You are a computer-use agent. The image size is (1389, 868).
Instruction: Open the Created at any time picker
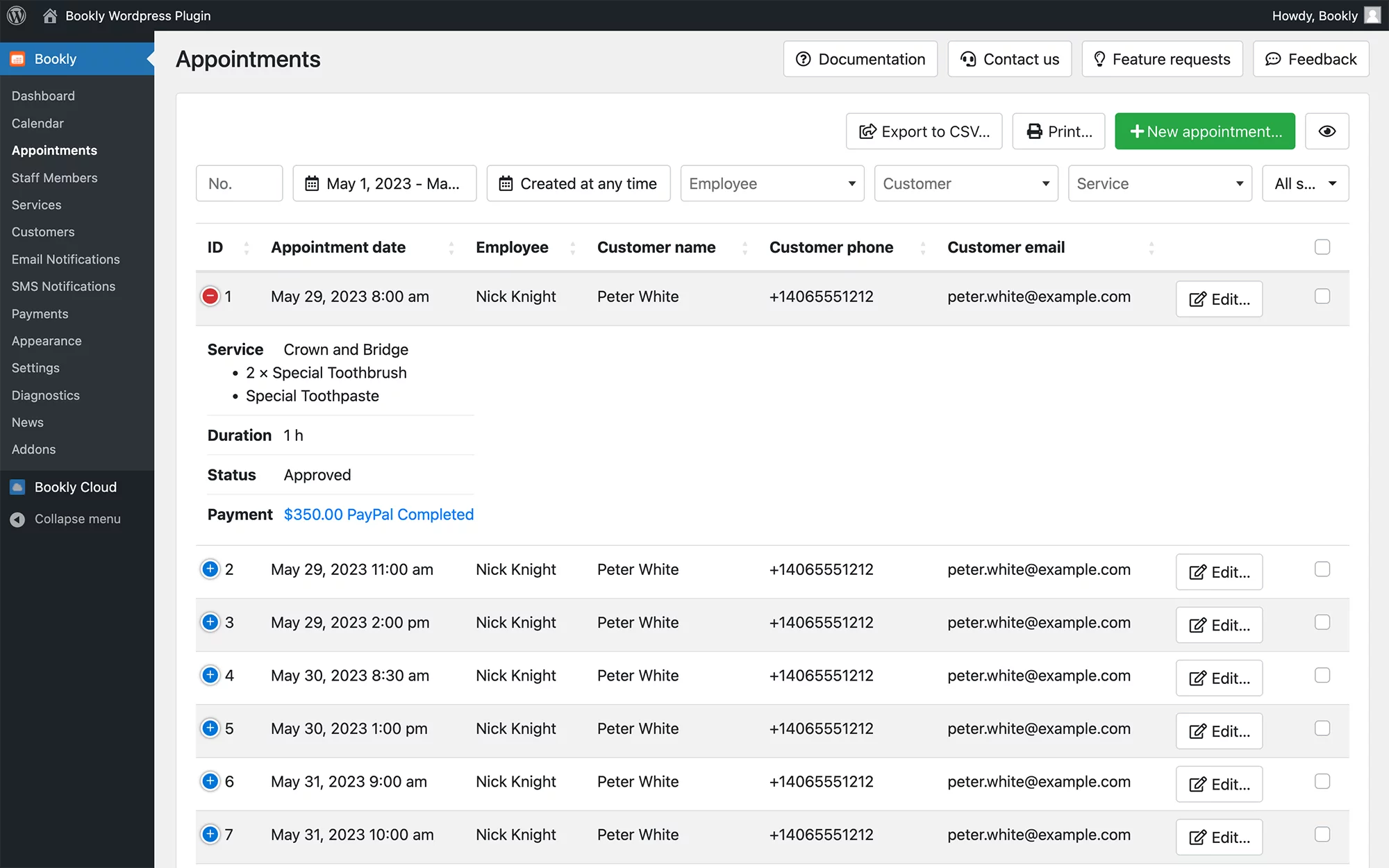point(578,183)
